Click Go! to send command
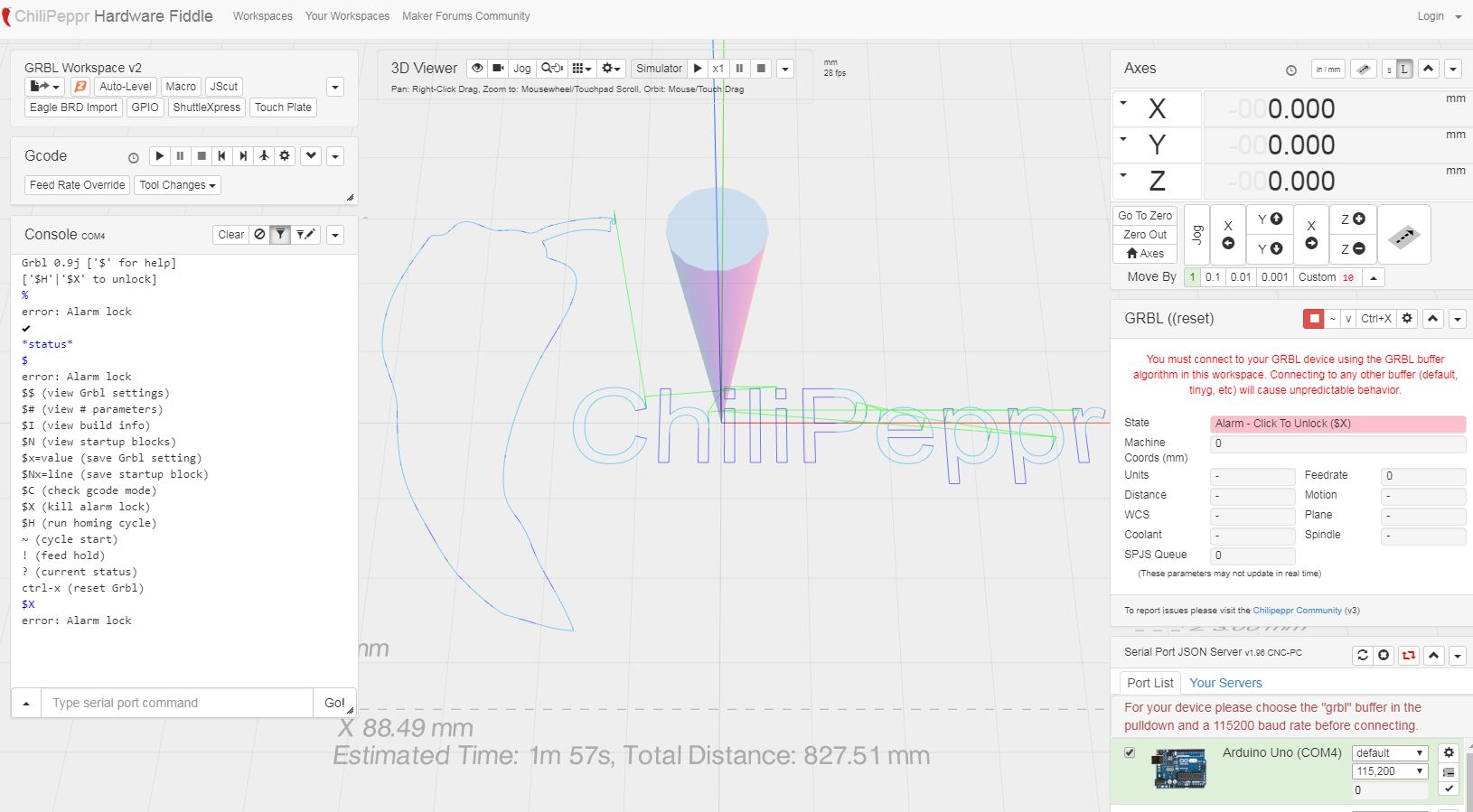Image resolution: width=1473 pixels, height=812 pixels. click(334, 703)
